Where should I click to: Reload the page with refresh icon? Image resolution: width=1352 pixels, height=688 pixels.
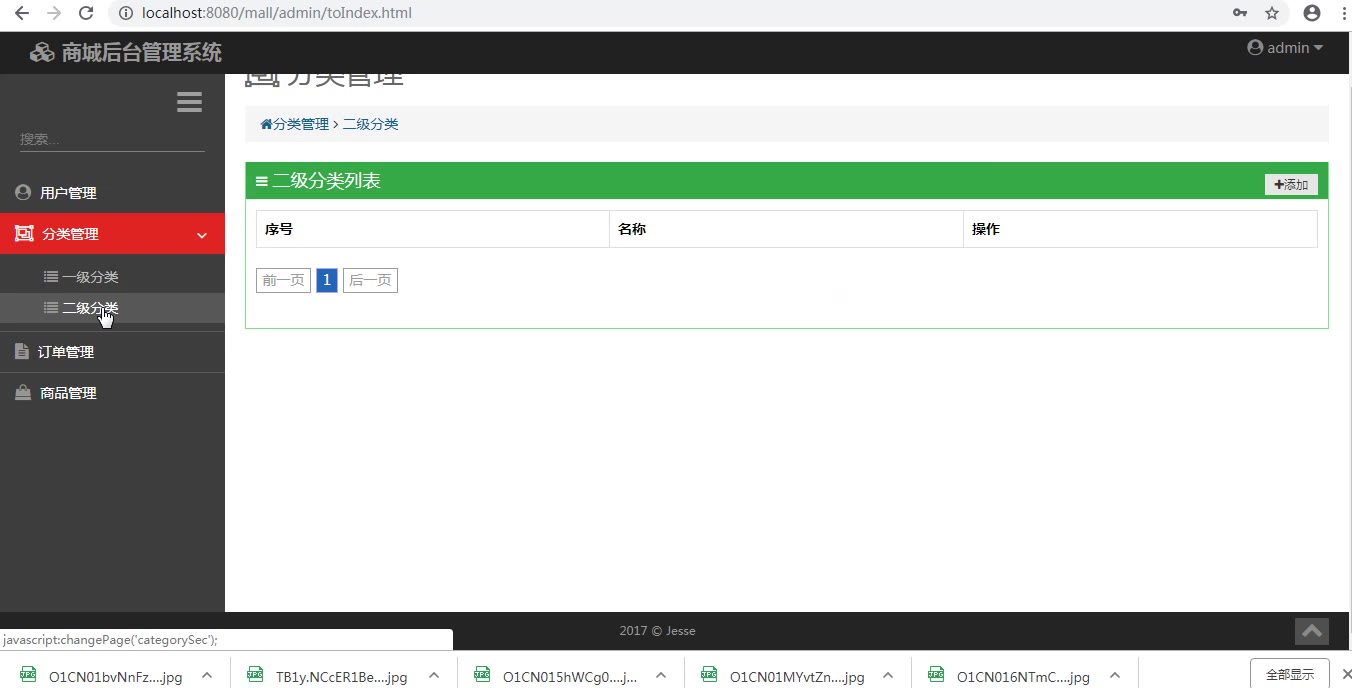tap(86, 13)
